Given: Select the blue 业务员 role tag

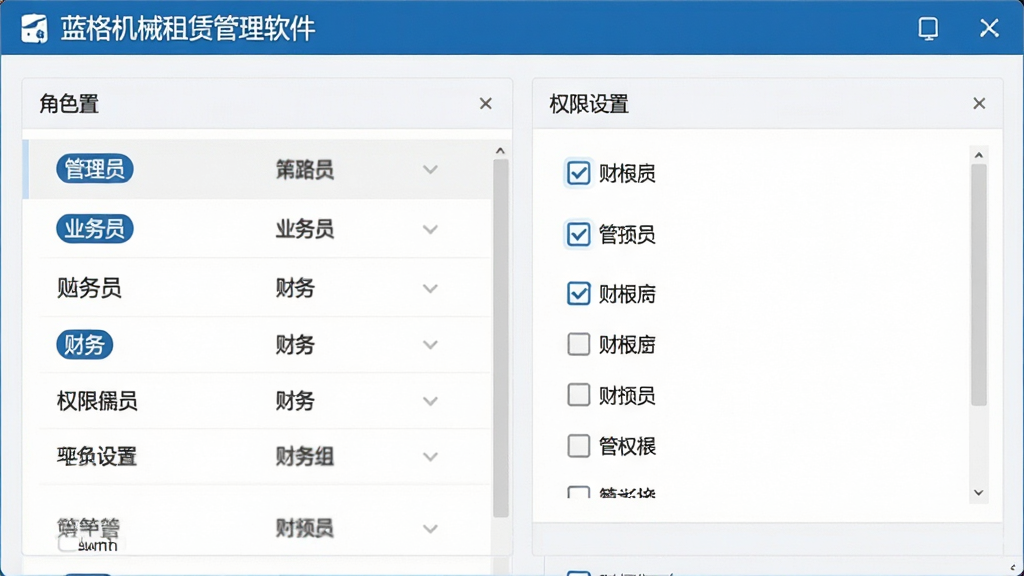Looking at the screenshot, I should click(95, 229).
